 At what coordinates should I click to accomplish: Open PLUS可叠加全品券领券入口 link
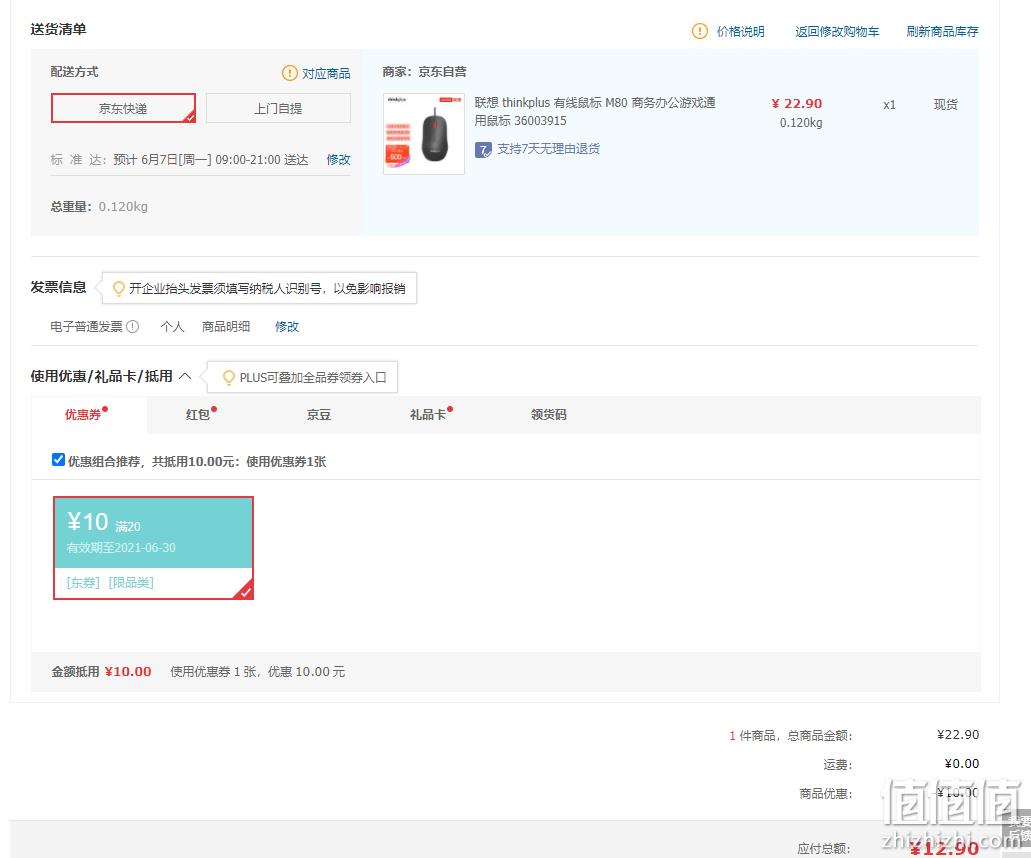click(313, 377)
